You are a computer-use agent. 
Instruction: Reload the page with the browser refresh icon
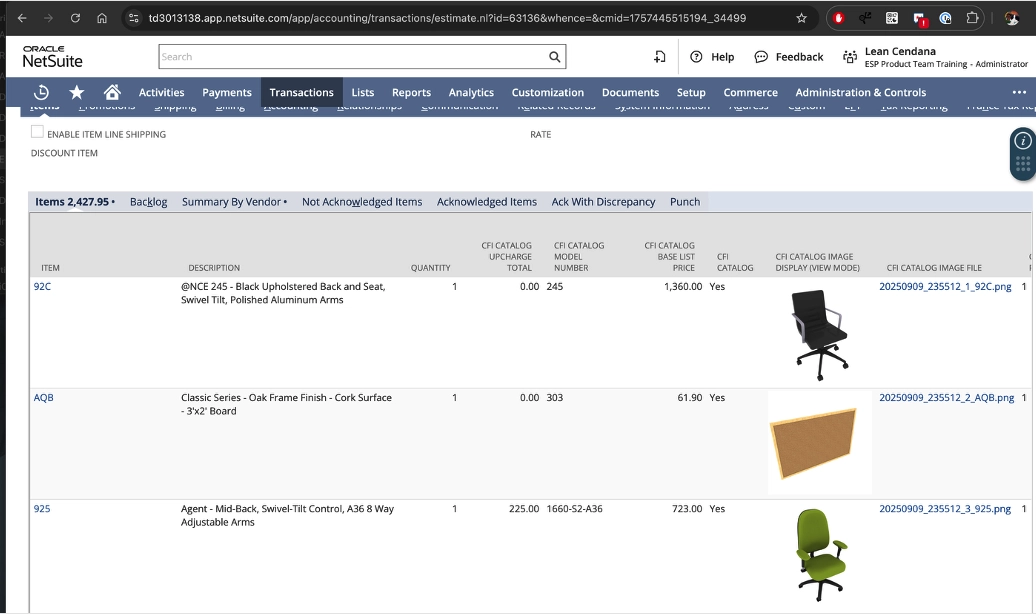(x=75, y=17)
